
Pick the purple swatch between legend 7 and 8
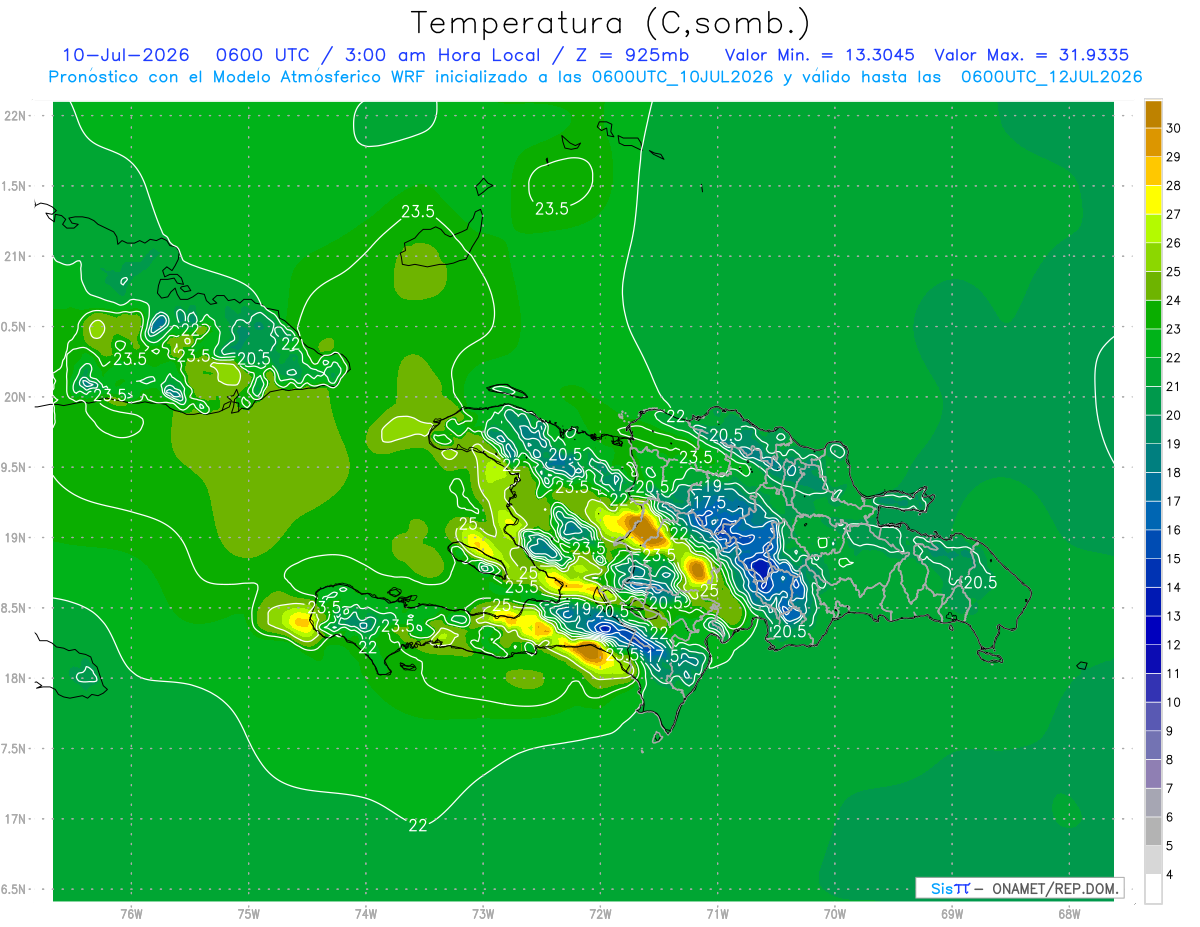click(1153, 774)
